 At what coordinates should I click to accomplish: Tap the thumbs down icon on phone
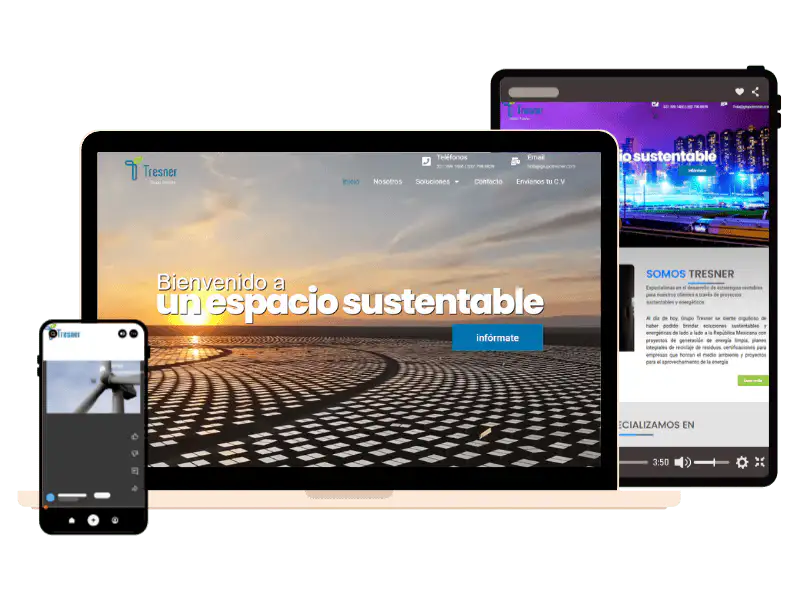135,454
